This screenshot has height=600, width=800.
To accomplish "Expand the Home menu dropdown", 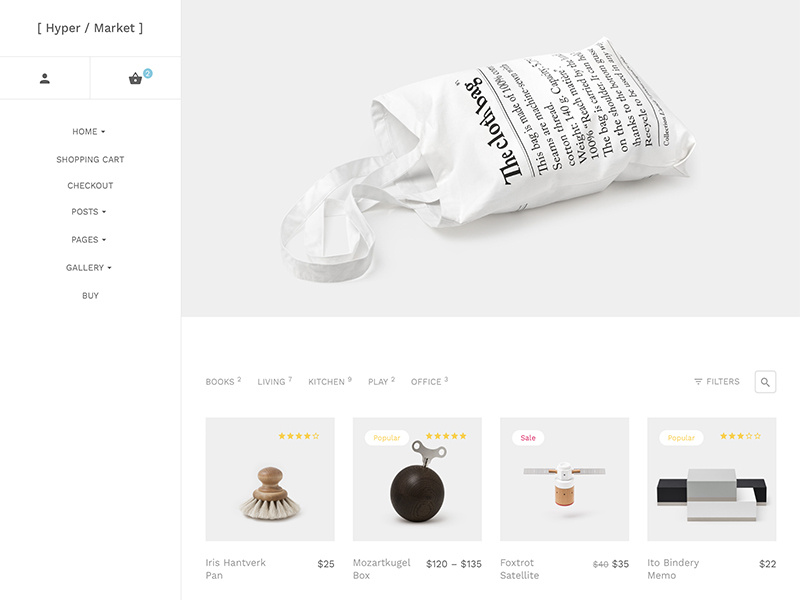I will (89, 132).
